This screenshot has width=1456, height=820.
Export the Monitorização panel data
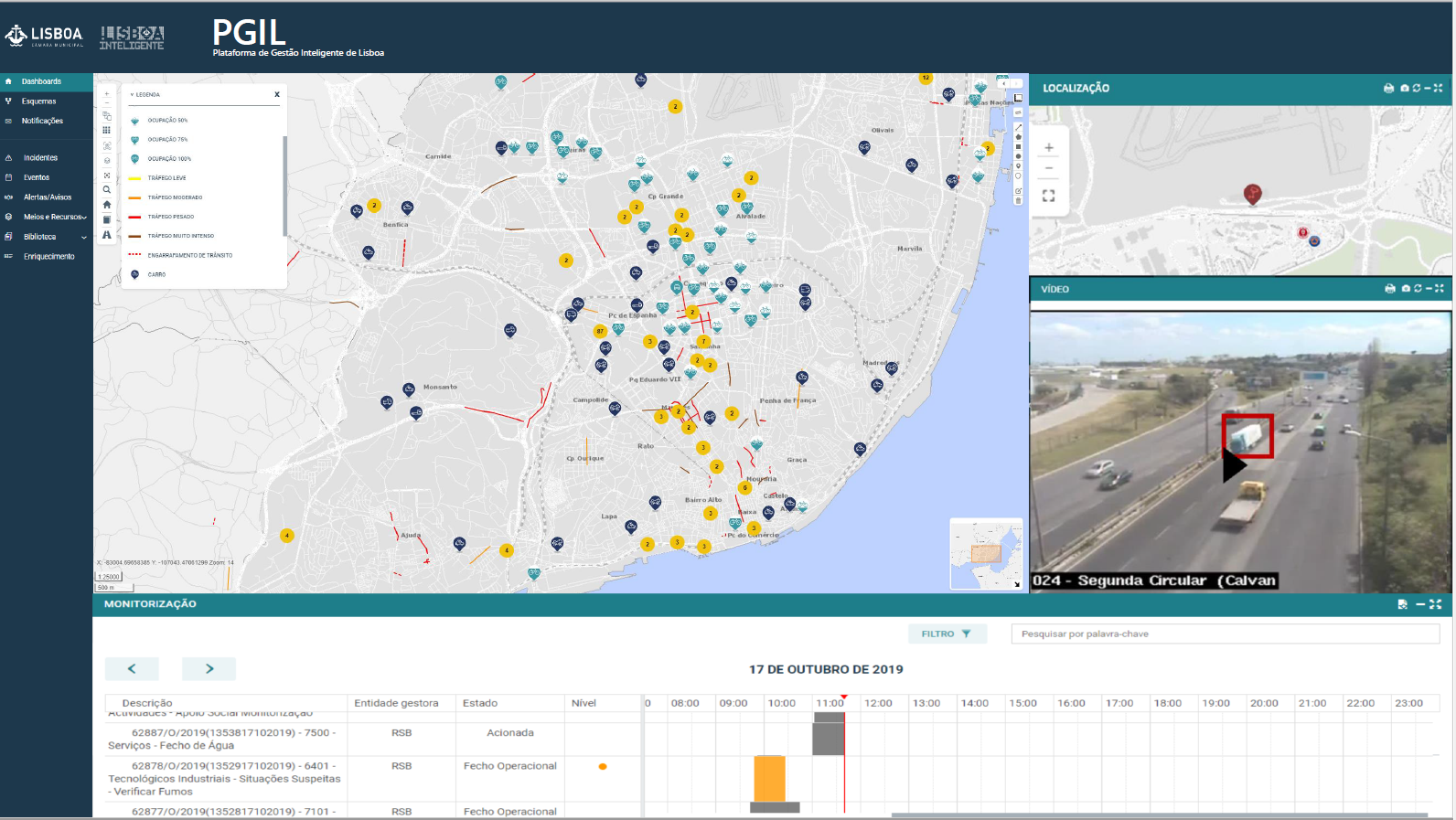click(1402, 604)
